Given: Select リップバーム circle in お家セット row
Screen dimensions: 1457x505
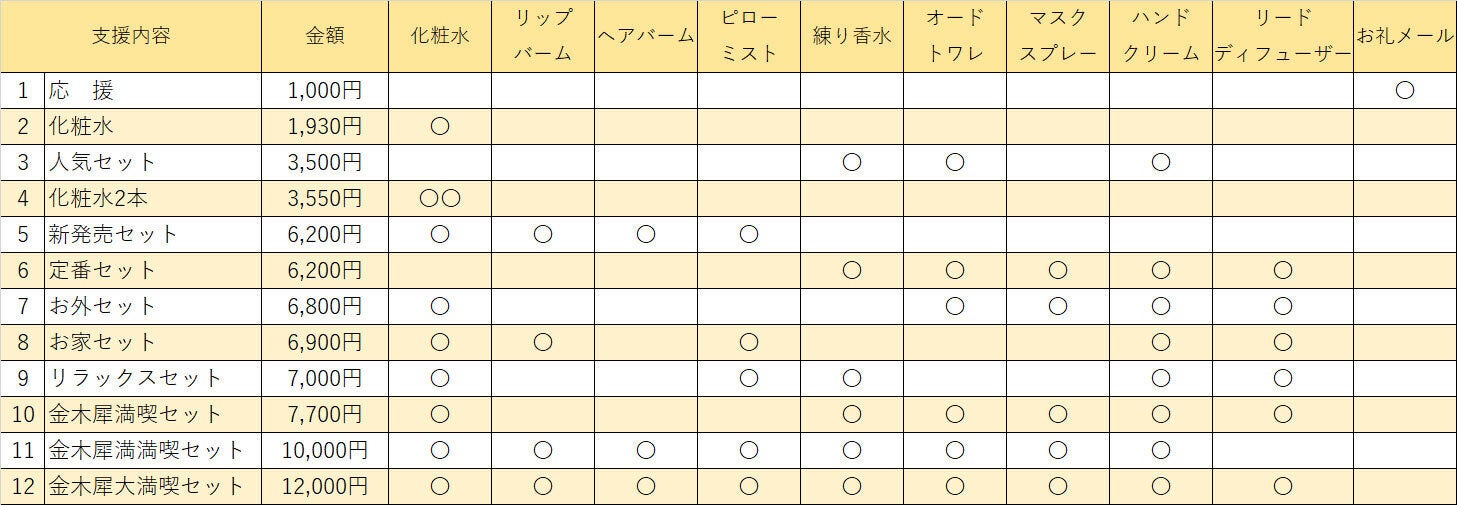Looking at the screenshot, I should point(542,343).
